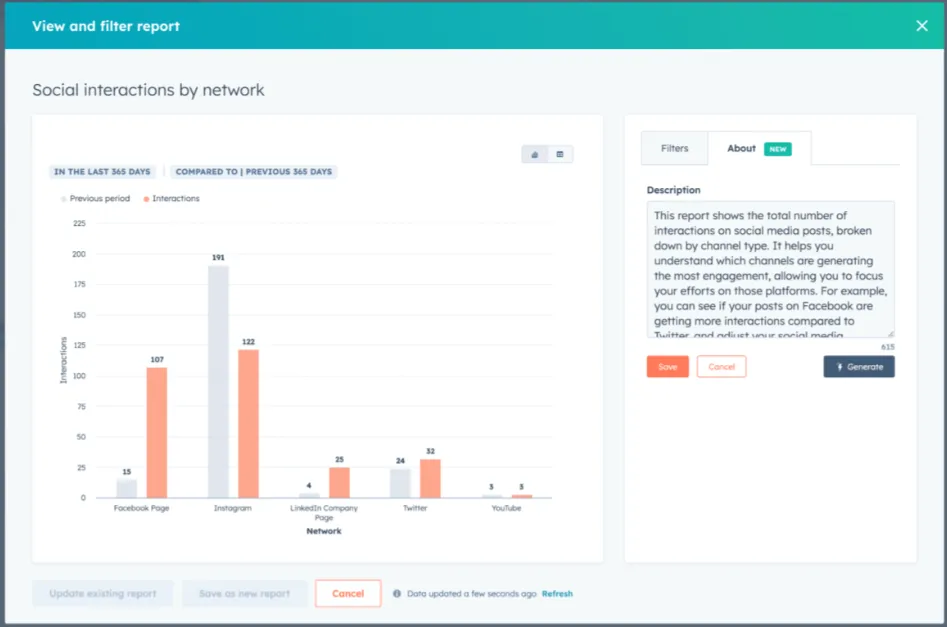
Task: Click the Network axis title
Action: [x=324, y=531]
